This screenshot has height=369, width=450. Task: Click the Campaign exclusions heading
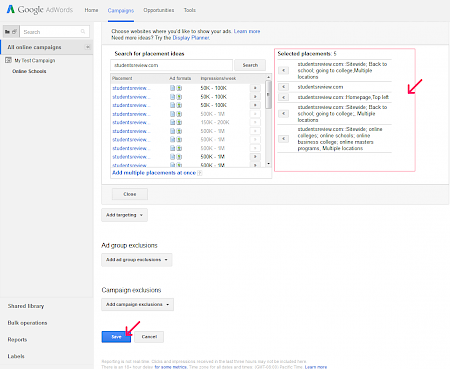coord(131,290)
